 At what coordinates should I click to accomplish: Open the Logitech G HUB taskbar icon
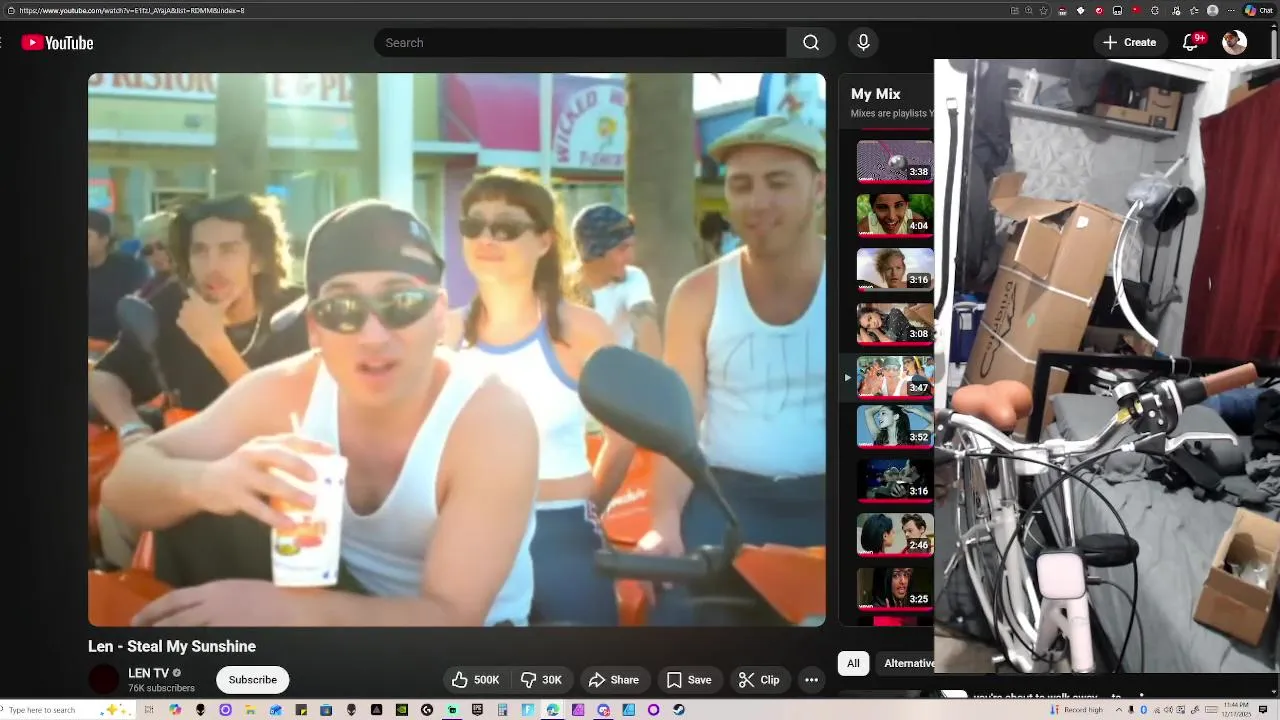tap(427, 710)
